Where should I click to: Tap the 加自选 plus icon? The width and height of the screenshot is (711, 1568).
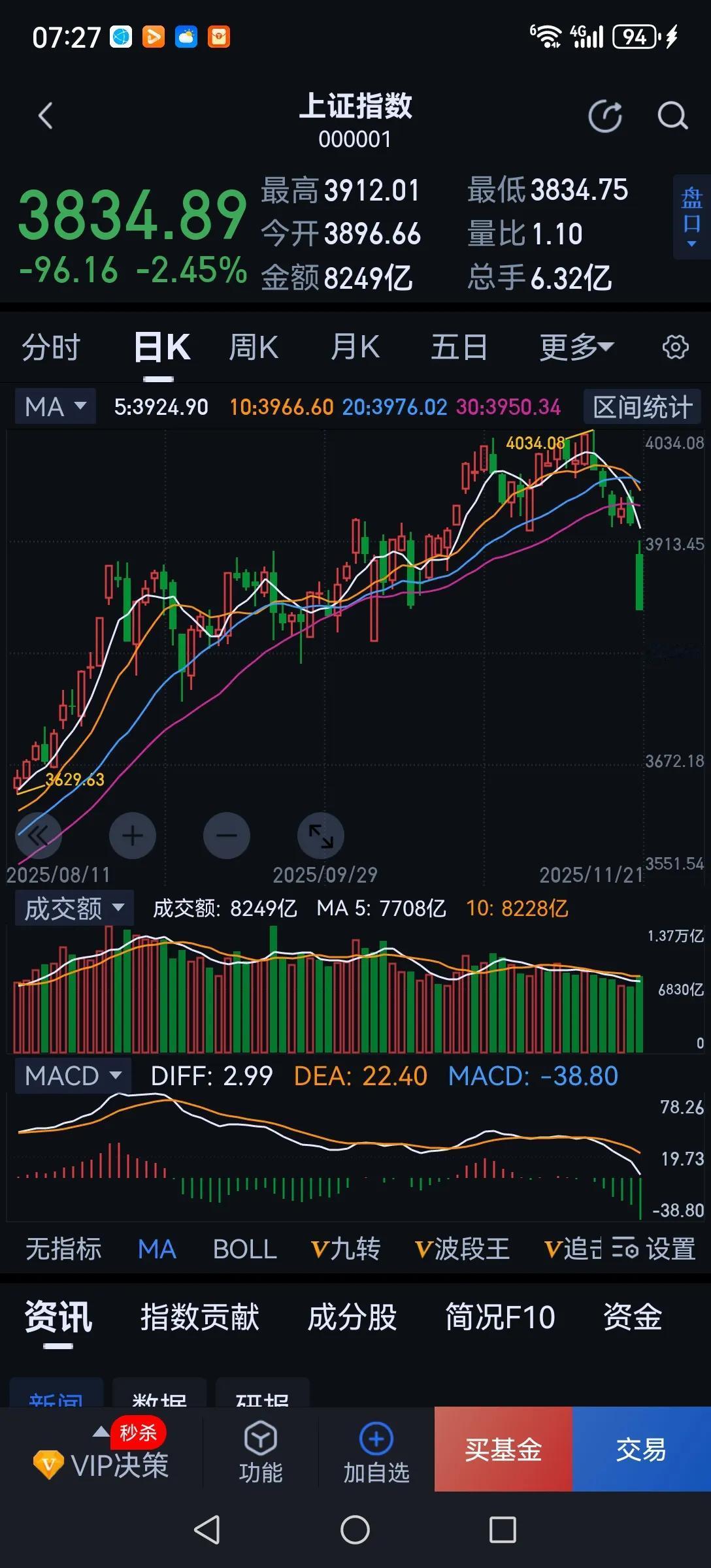click(376, 1438)
